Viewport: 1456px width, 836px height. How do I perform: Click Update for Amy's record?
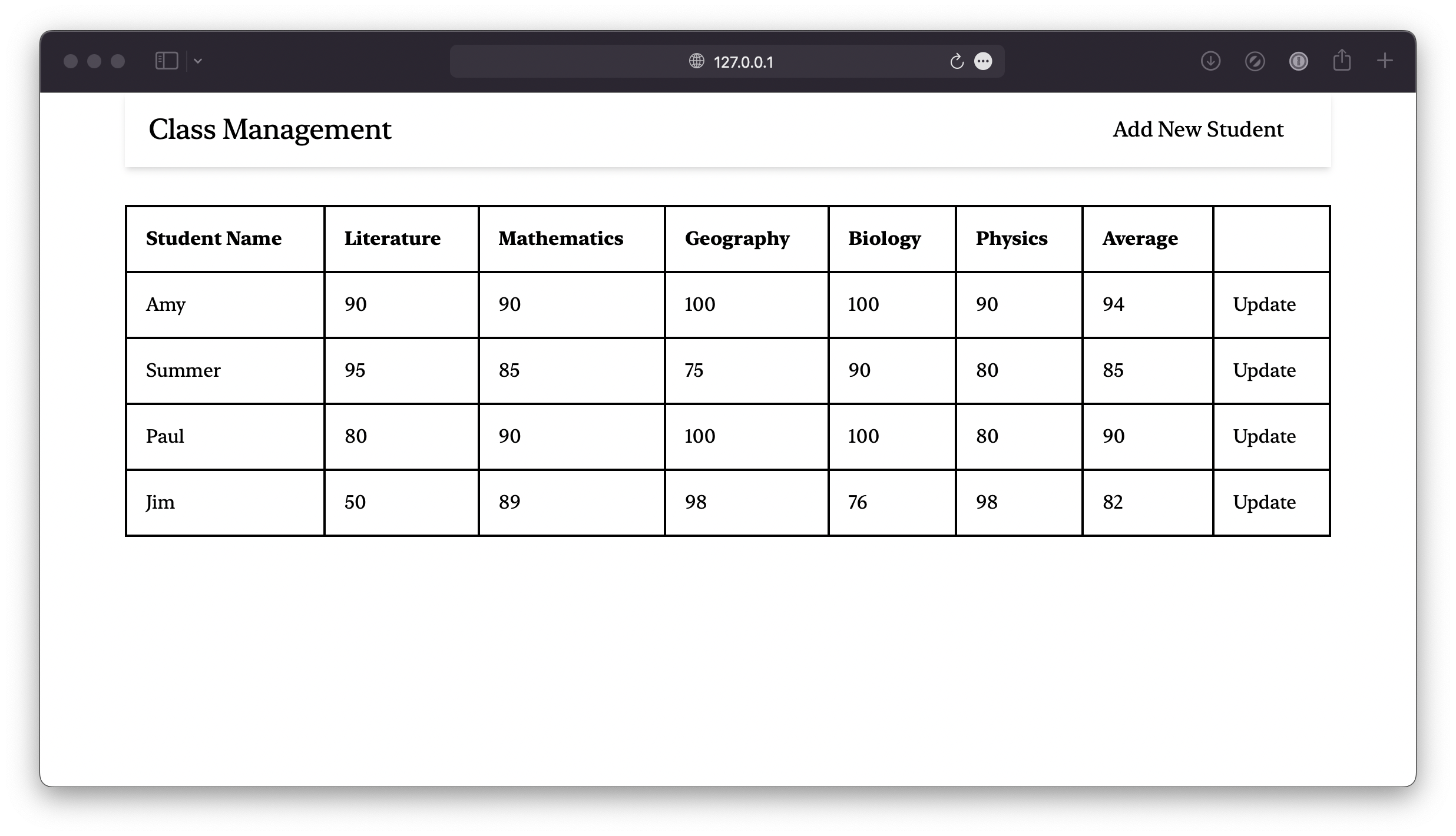click(1264, 303)
